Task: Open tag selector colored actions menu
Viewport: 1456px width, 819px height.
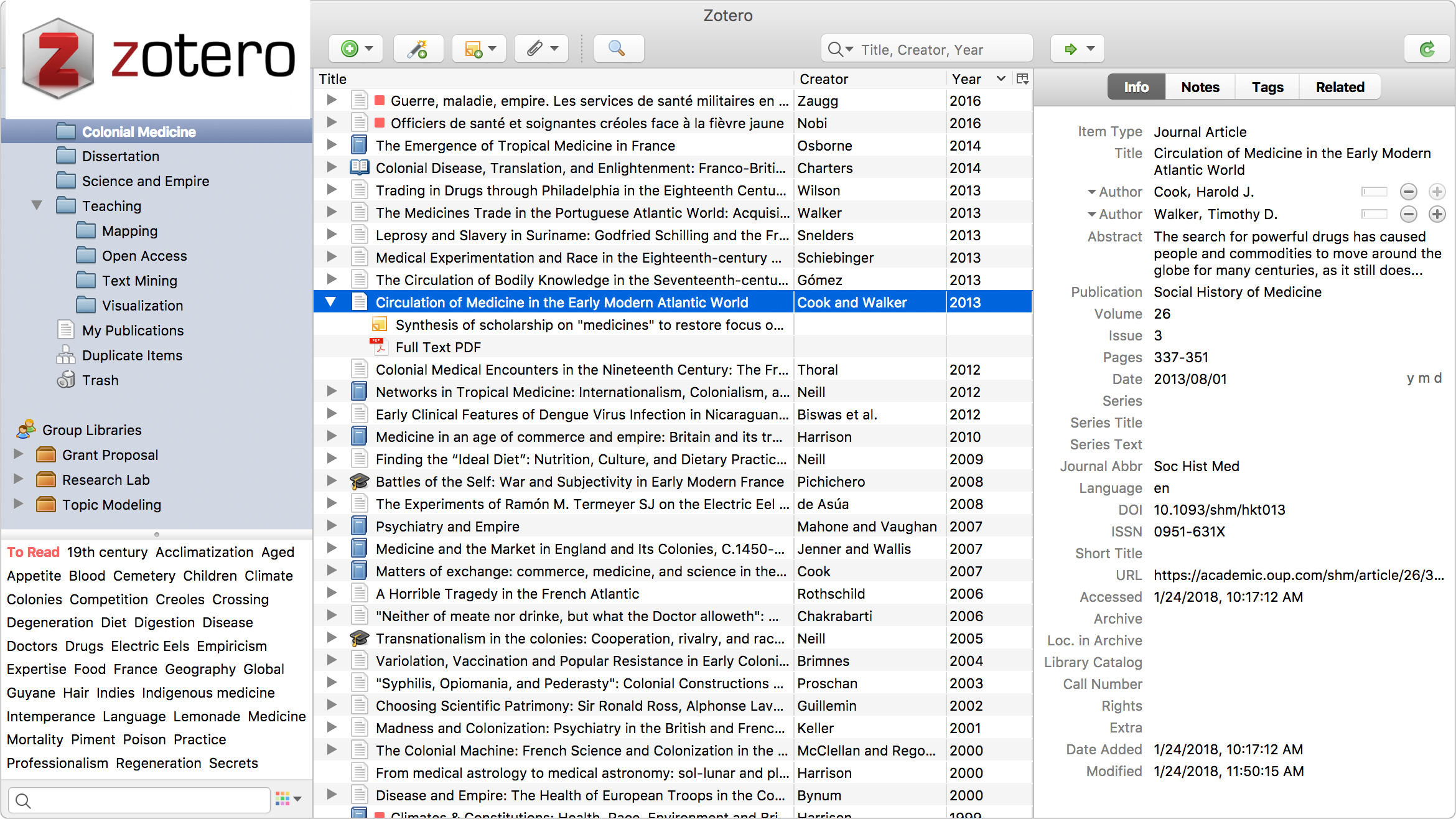Action: coord(288,798)
